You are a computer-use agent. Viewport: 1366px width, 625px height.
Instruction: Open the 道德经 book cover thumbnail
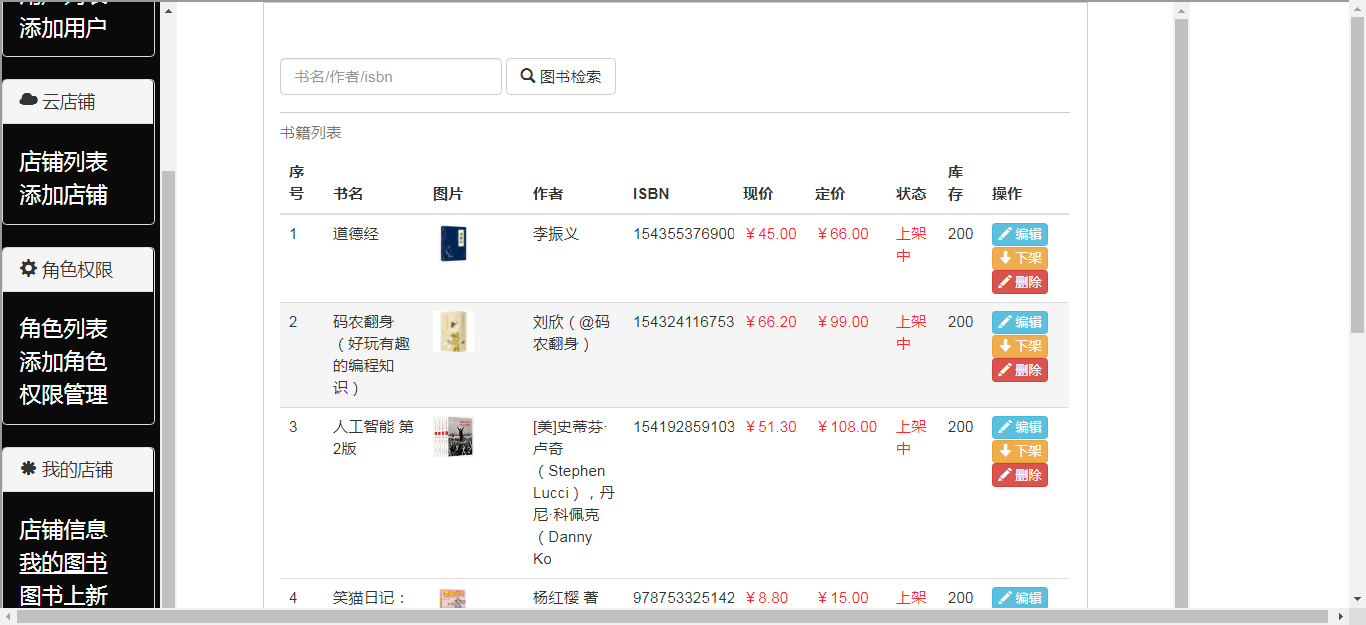(454, 244)
